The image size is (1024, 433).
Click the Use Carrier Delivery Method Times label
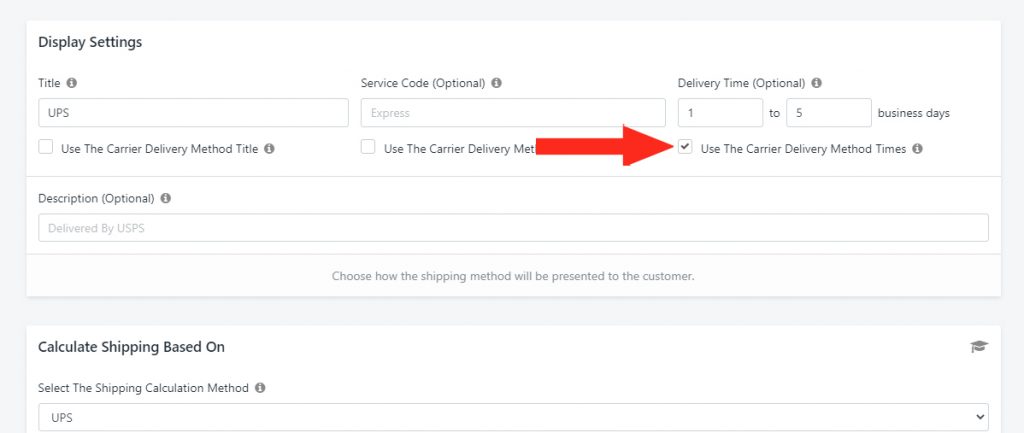coord(803,148)
